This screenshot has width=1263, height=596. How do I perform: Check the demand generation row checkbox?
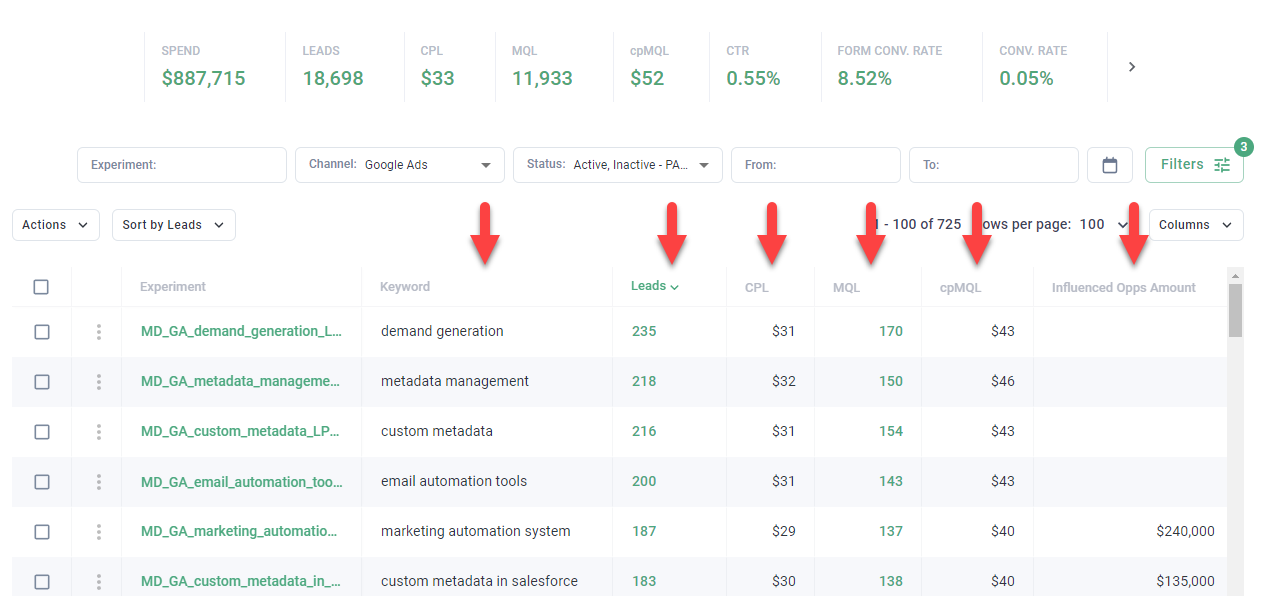[41, 332]
